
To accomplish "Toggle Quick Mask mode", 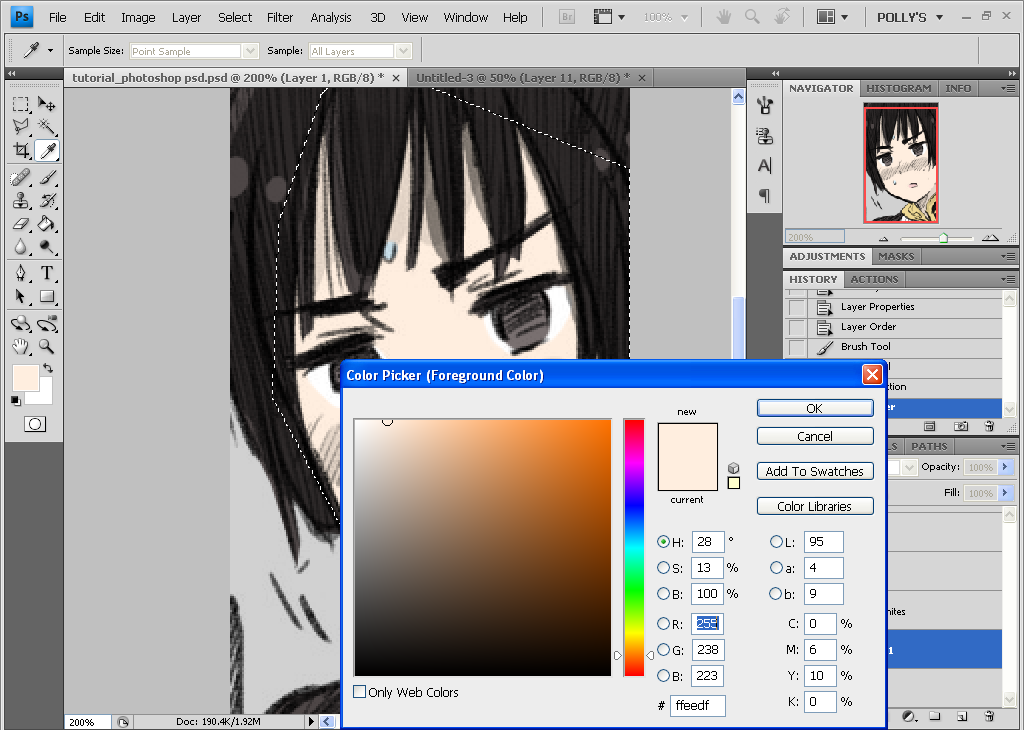I will [x=35, y=424].
